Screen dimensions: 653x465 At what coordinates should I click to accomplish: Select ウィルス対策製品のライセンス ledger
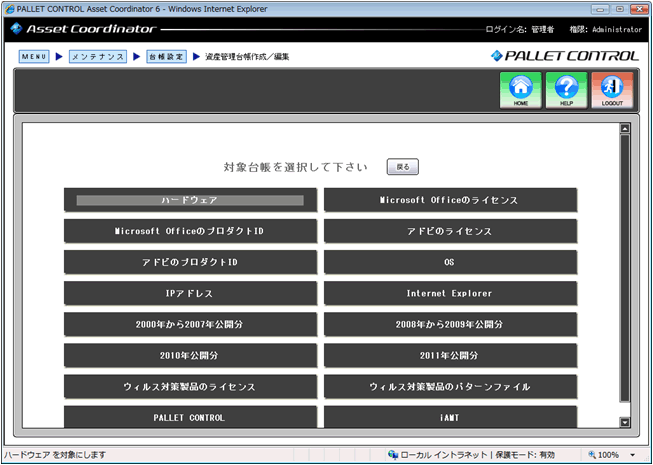190,387
